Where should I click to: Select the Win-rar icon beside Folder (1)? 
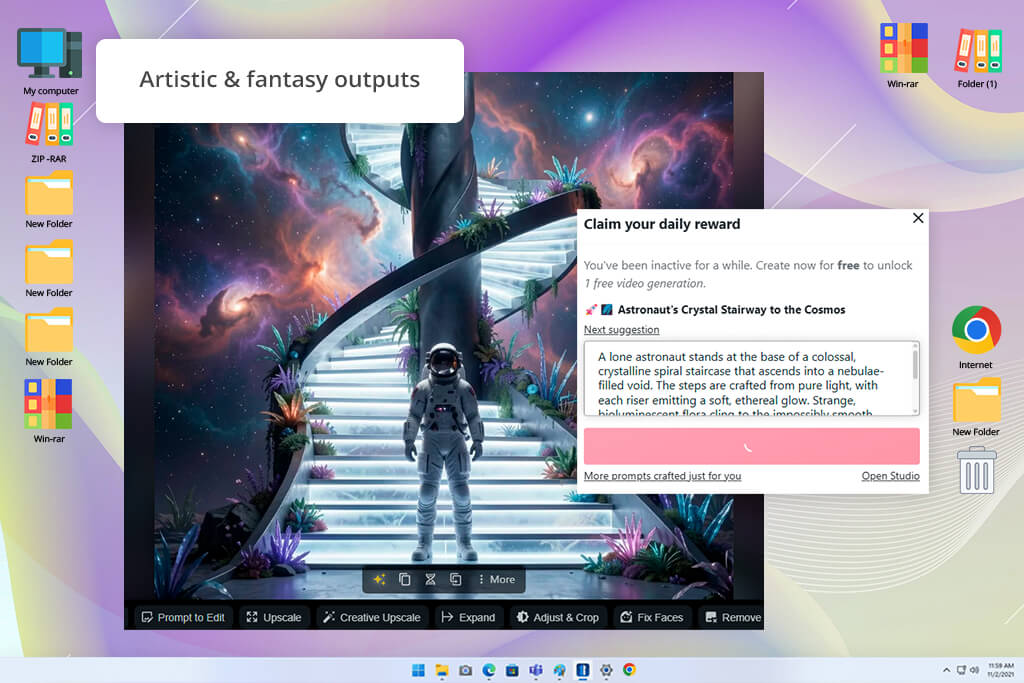[903, 56]
